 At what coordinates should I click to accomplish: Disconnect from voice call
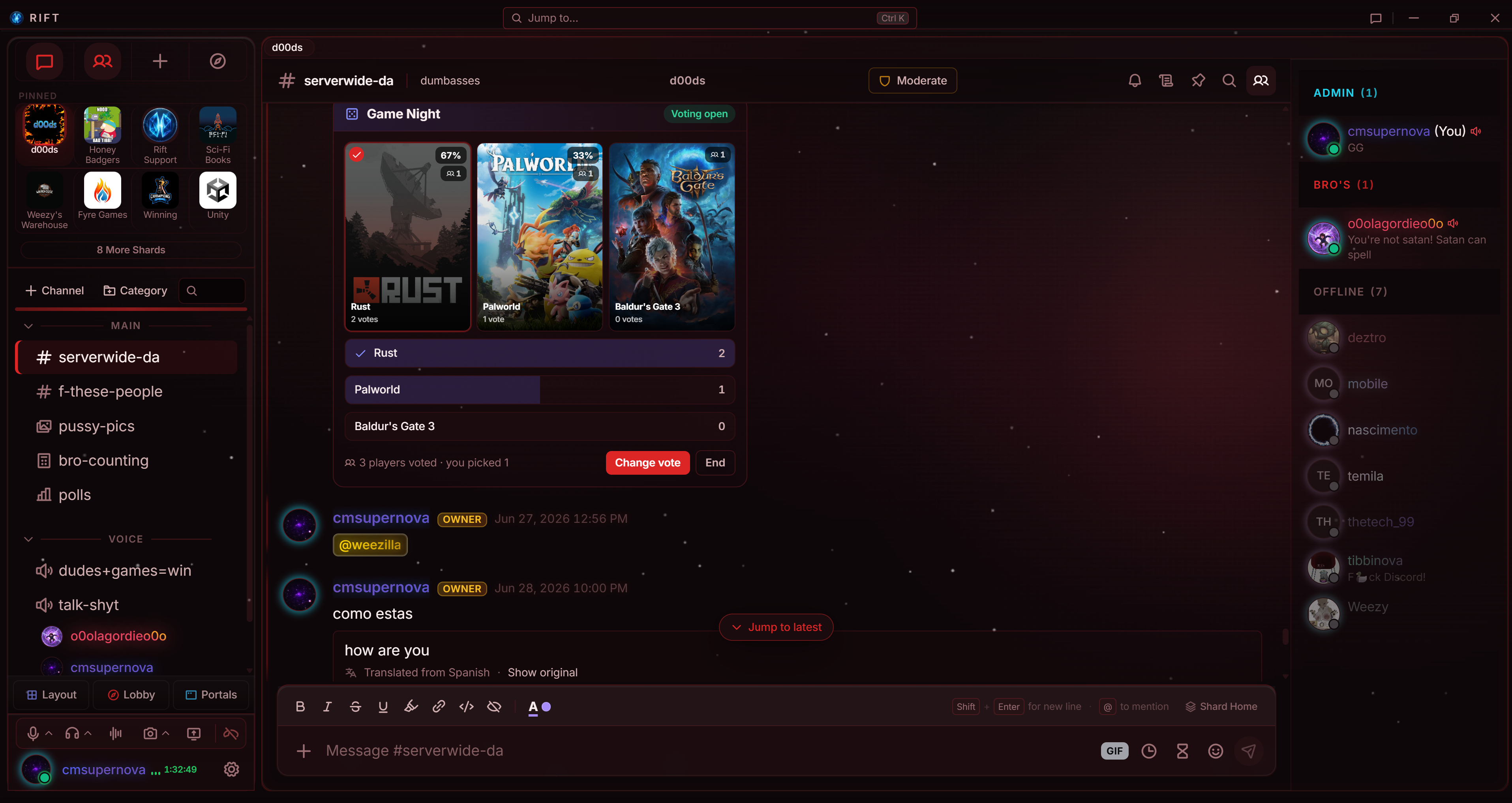(231, 733)
